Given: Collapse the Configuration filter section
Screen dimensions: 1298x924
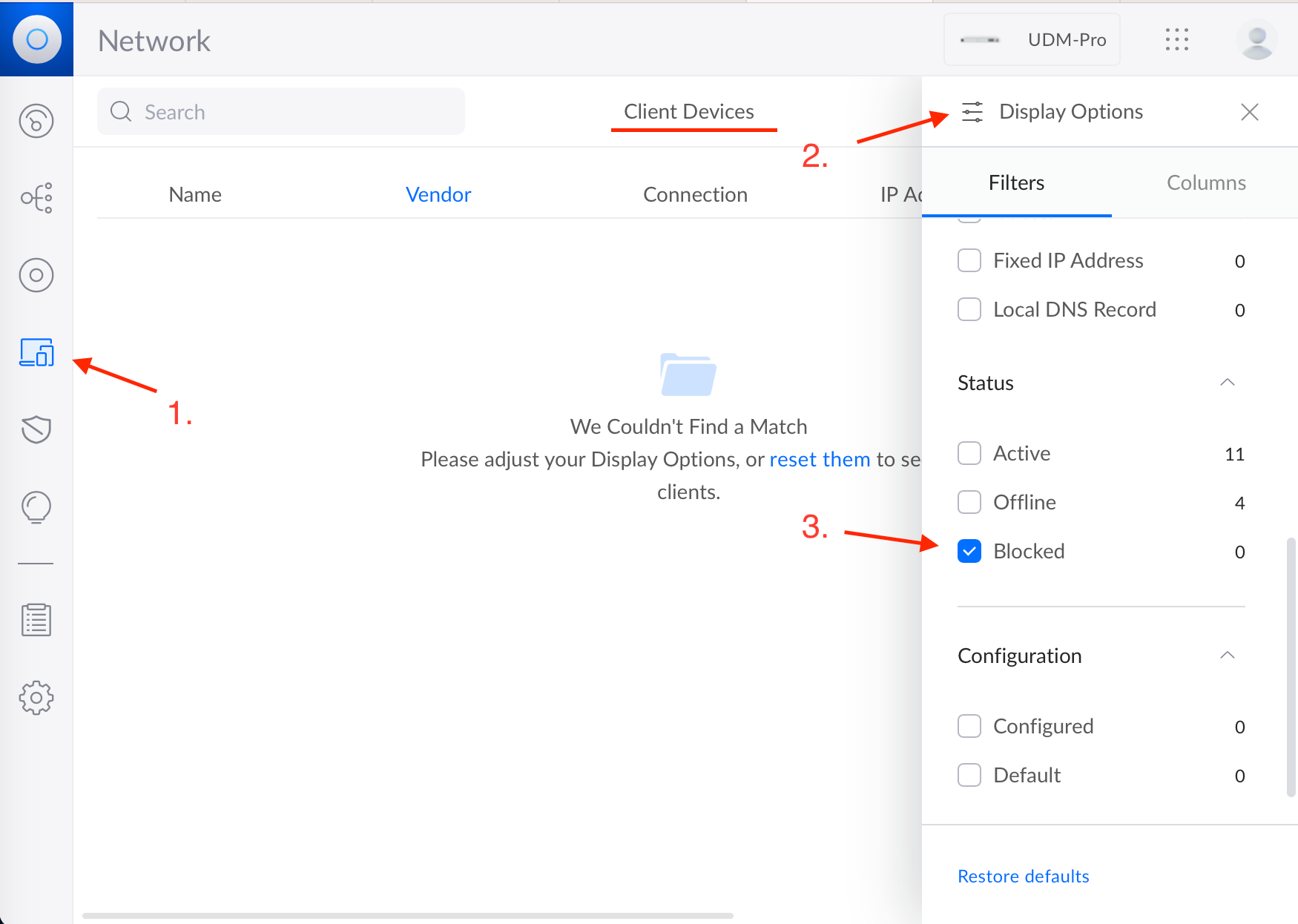Looking at the screenshot, I should (x=1227, y=656).
